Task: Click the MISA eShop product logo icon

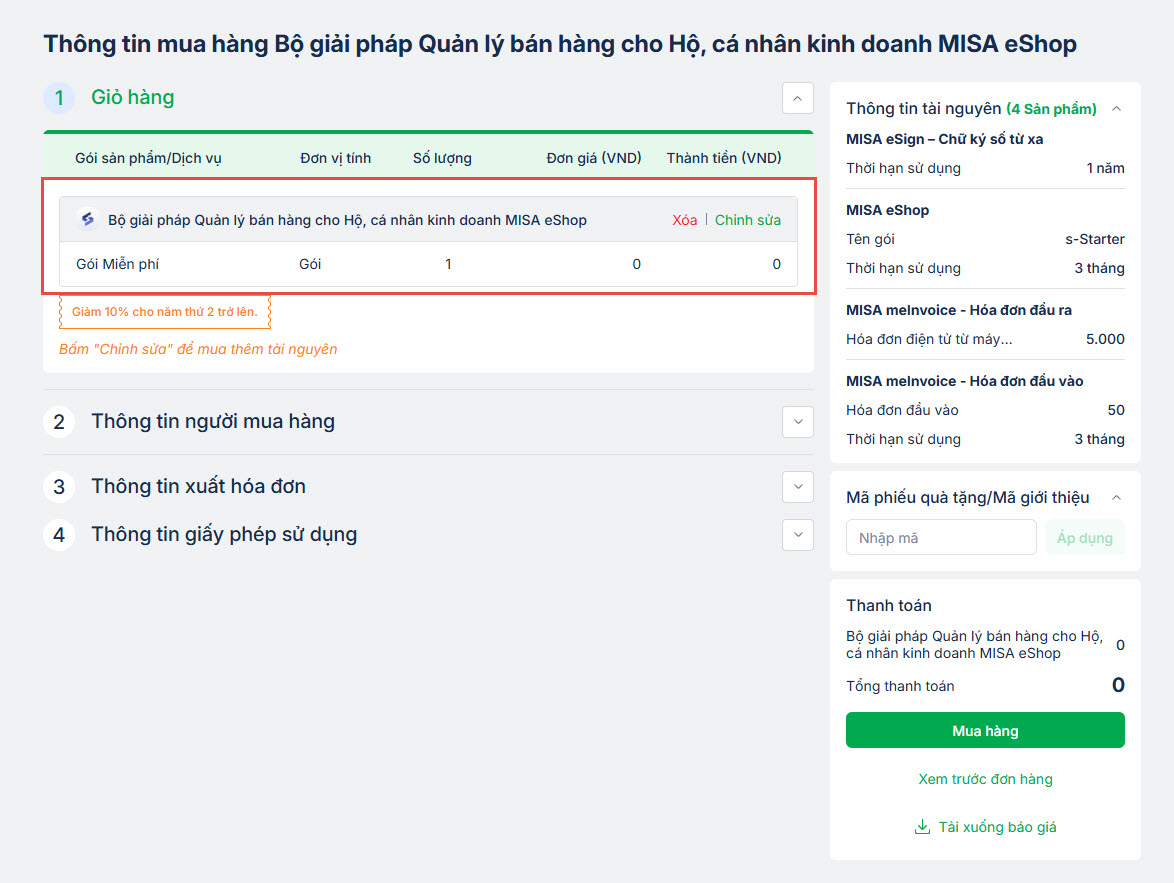Action: [x=88, y=219]
